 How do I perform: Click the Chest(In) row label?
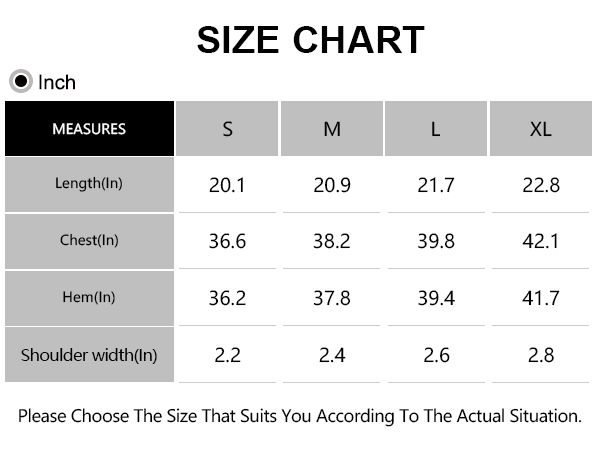(90, 241)
